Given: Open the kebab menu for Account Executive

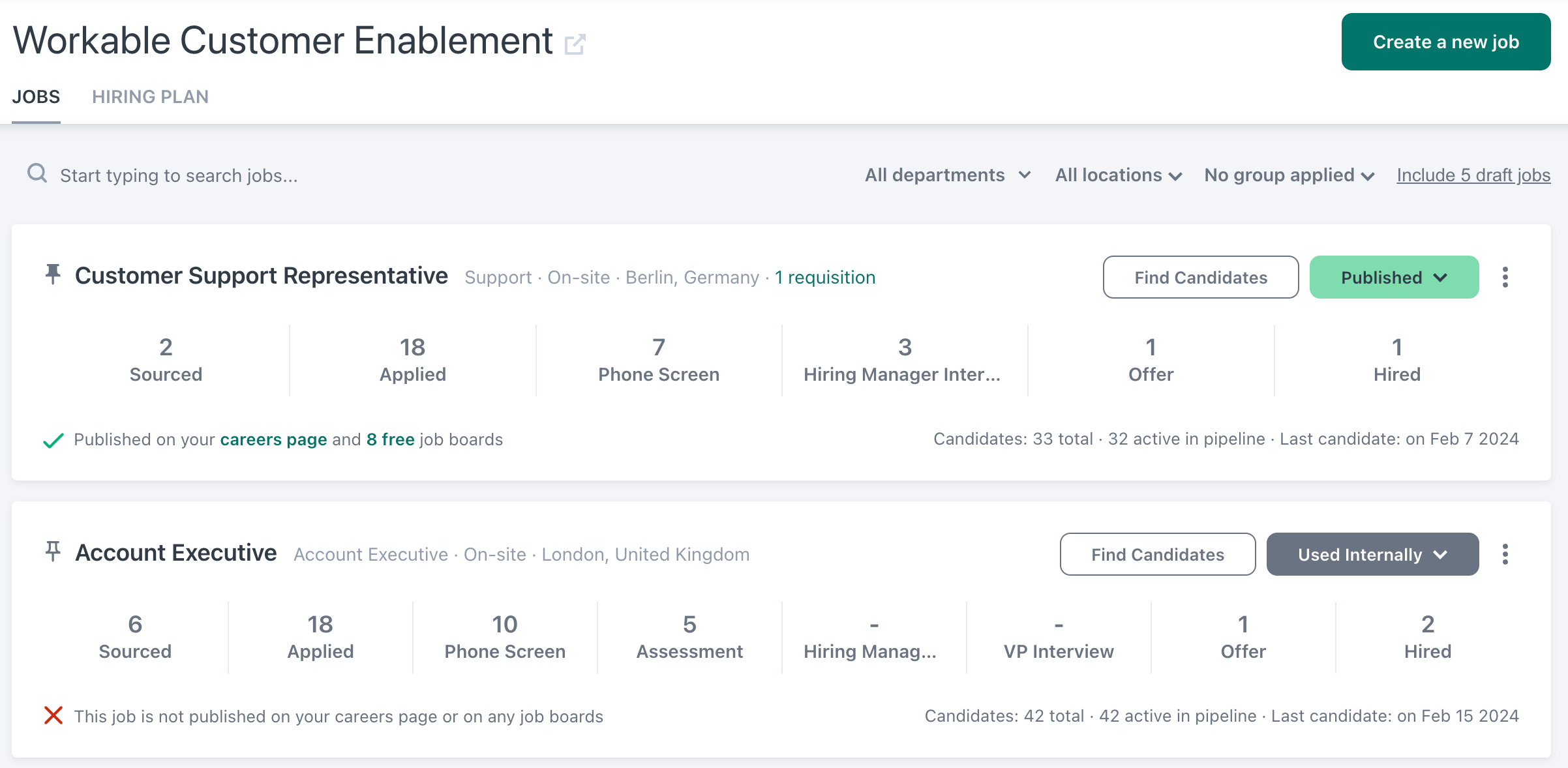Looking at the screenshot, I should point(1506,554).
